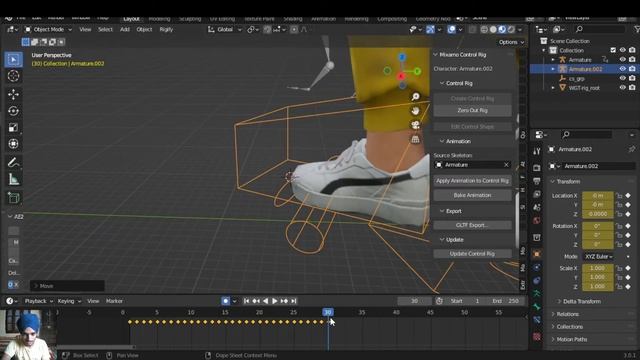Open viewport View menu
Screen dimensions: 640x360
point(85,29)
